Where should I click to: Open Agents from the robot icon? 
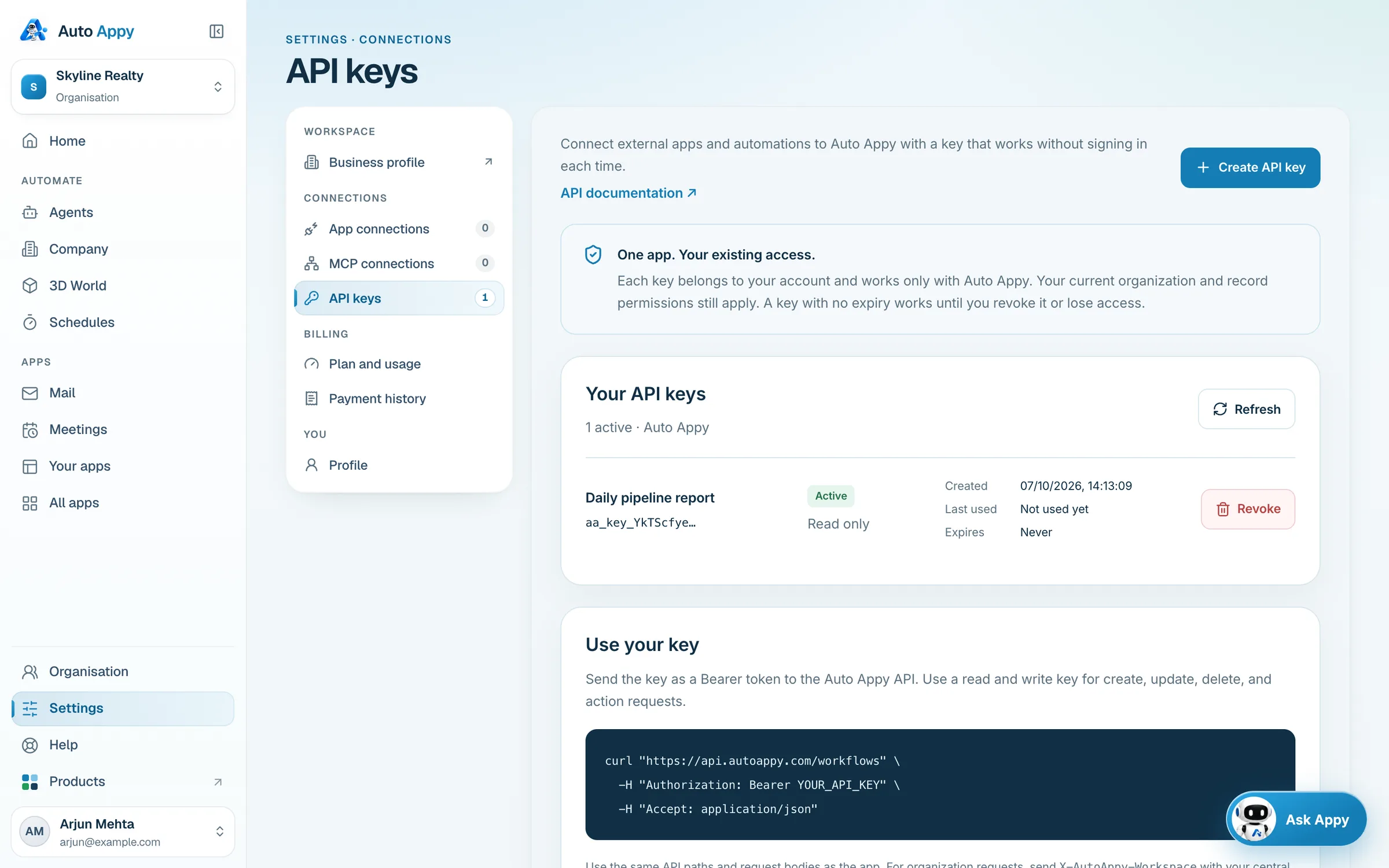(30, 212)
